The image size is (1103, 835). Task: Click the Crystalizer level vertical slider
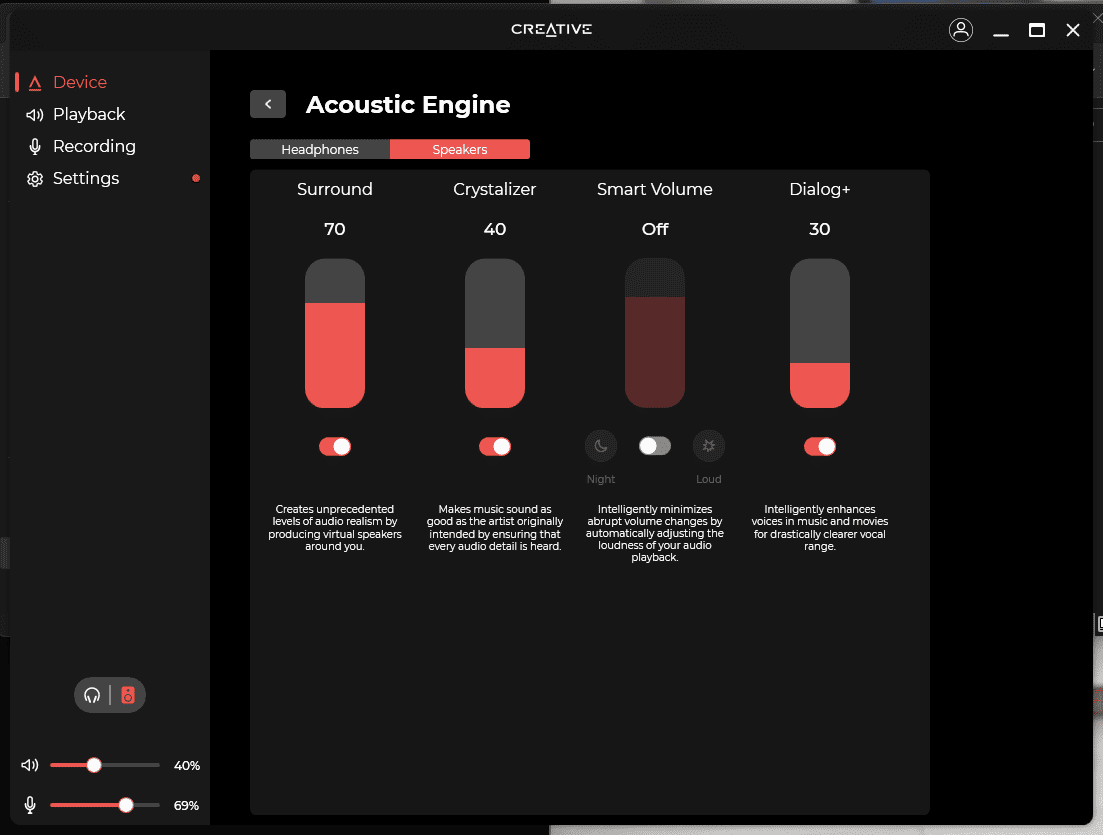[x=495, y=333]
